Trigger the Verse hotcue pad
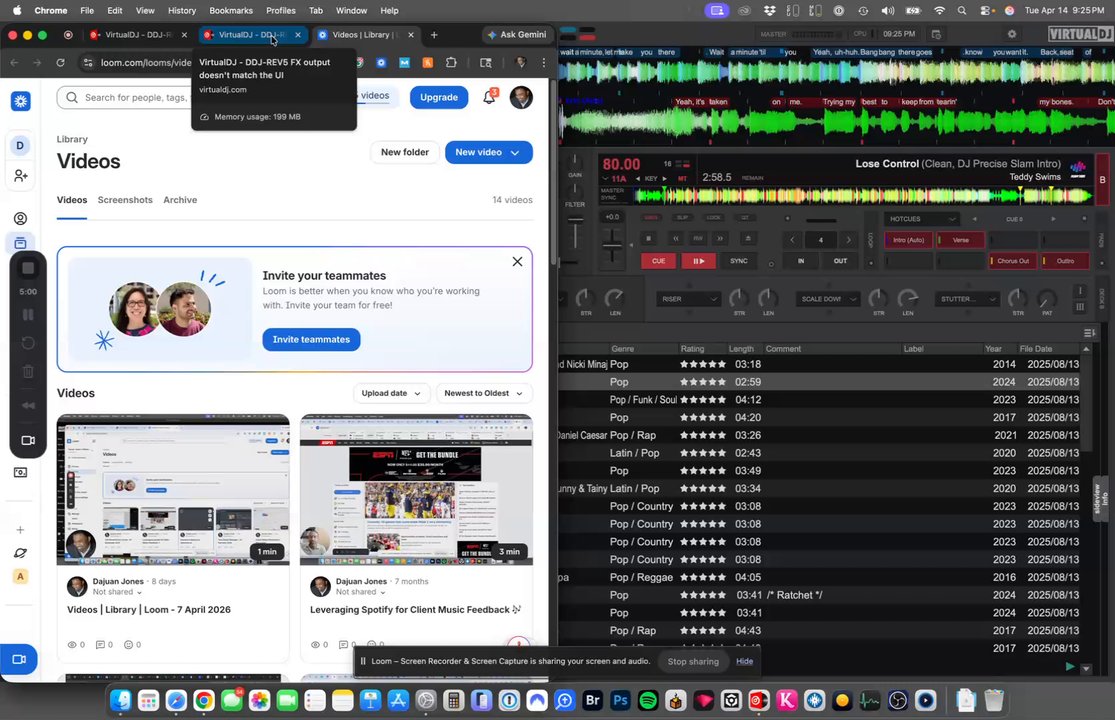 click(961, 240)
